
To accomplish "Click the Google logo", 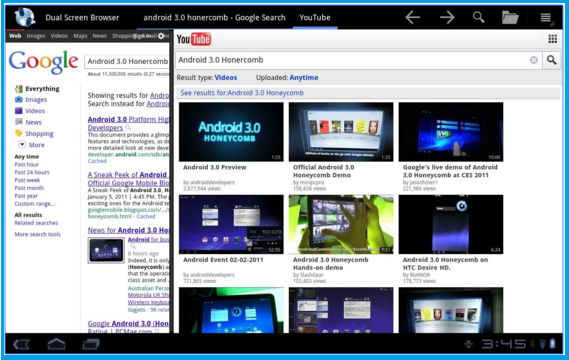I will [x=43, y=62].
